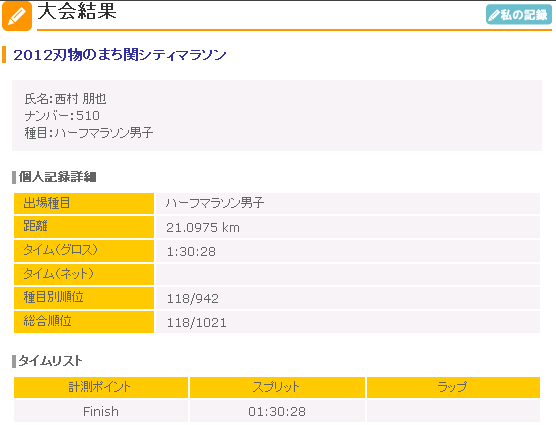The height and width of the screenshot is (425, 556).
Task: Click the 大会結果 page heading
Action: tap(77, 11)
